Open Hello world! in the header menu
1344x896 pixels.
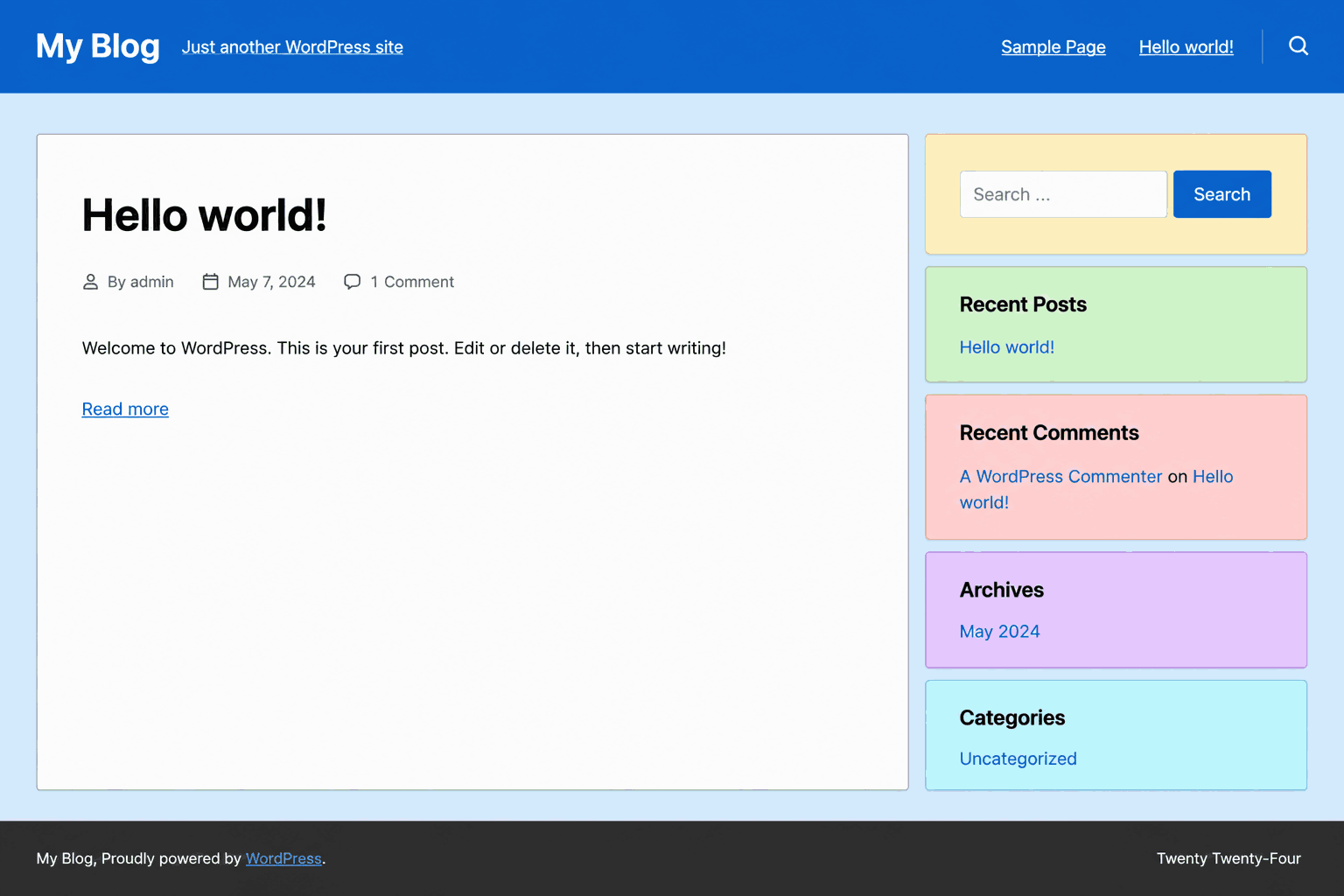(x=1186, y=47)
